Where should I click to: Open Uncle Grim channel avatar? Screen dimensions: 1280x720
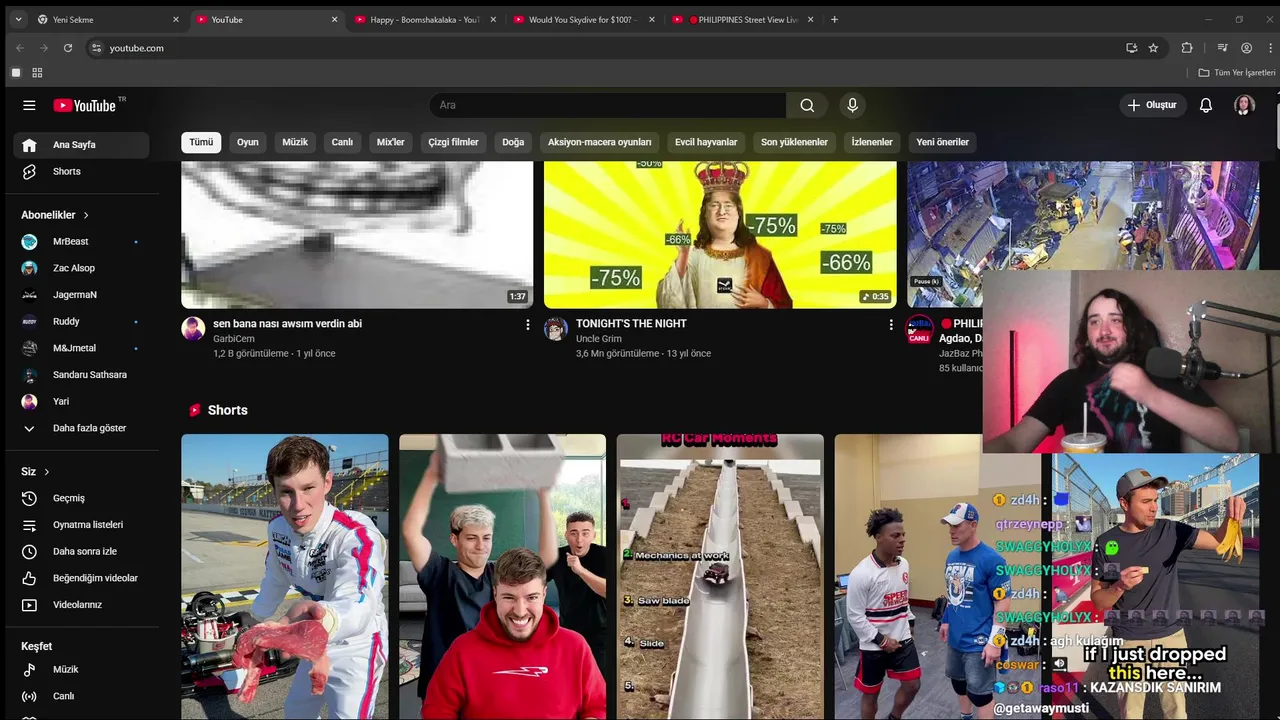coord(556,329)
